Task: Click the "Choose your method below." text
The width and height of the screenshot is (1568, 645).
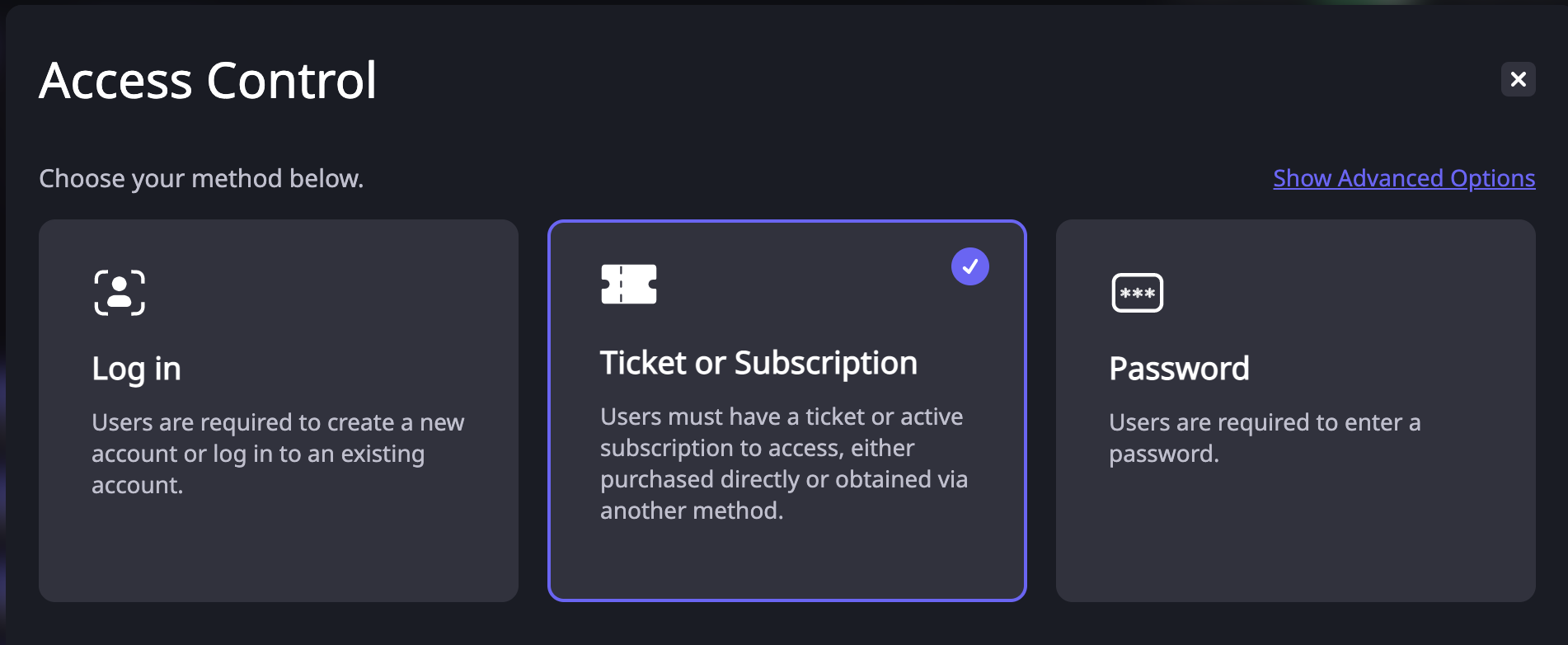Action: click(201, 178)
